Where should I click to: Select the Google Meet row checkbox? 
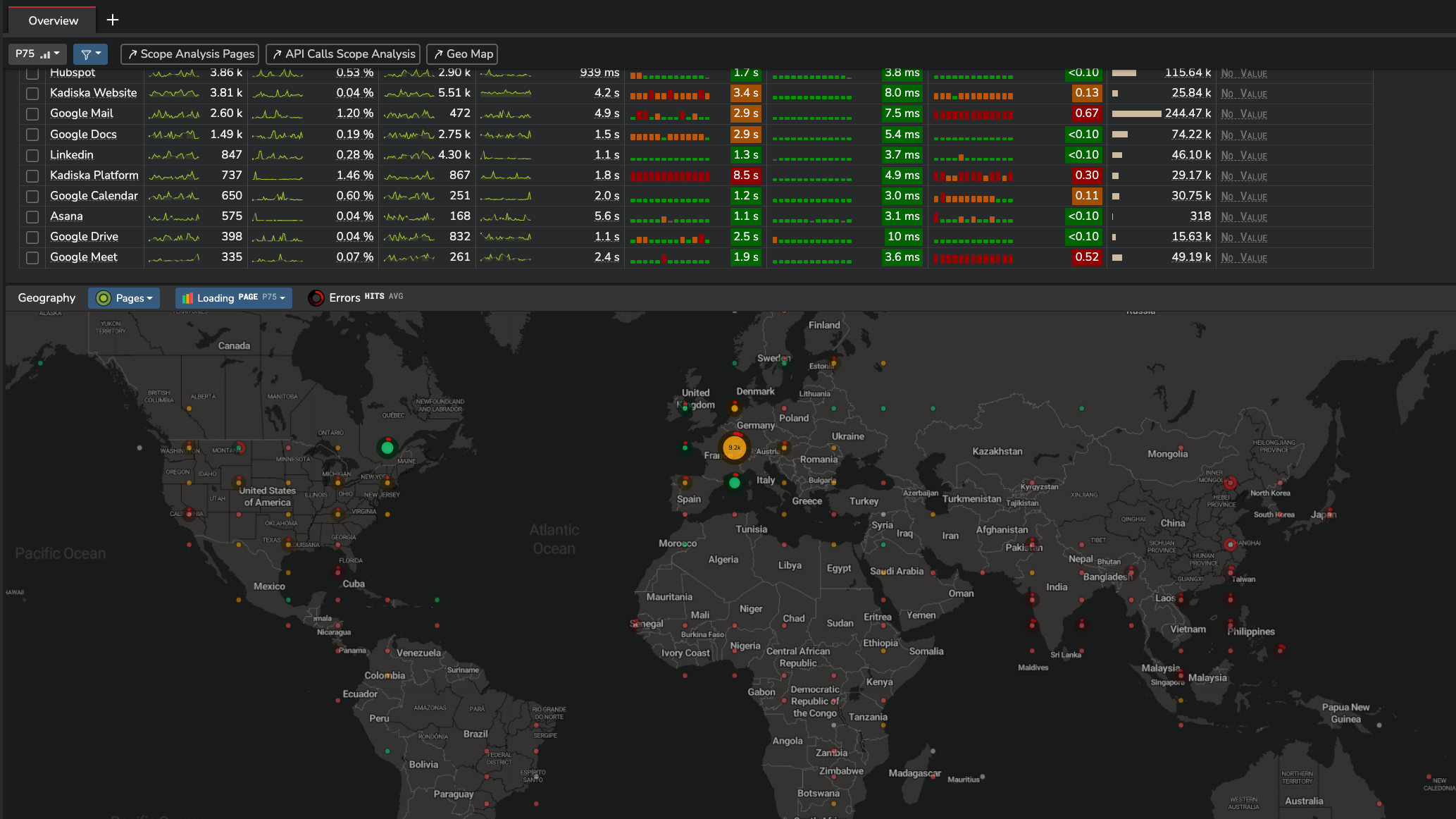coord(32,258)
